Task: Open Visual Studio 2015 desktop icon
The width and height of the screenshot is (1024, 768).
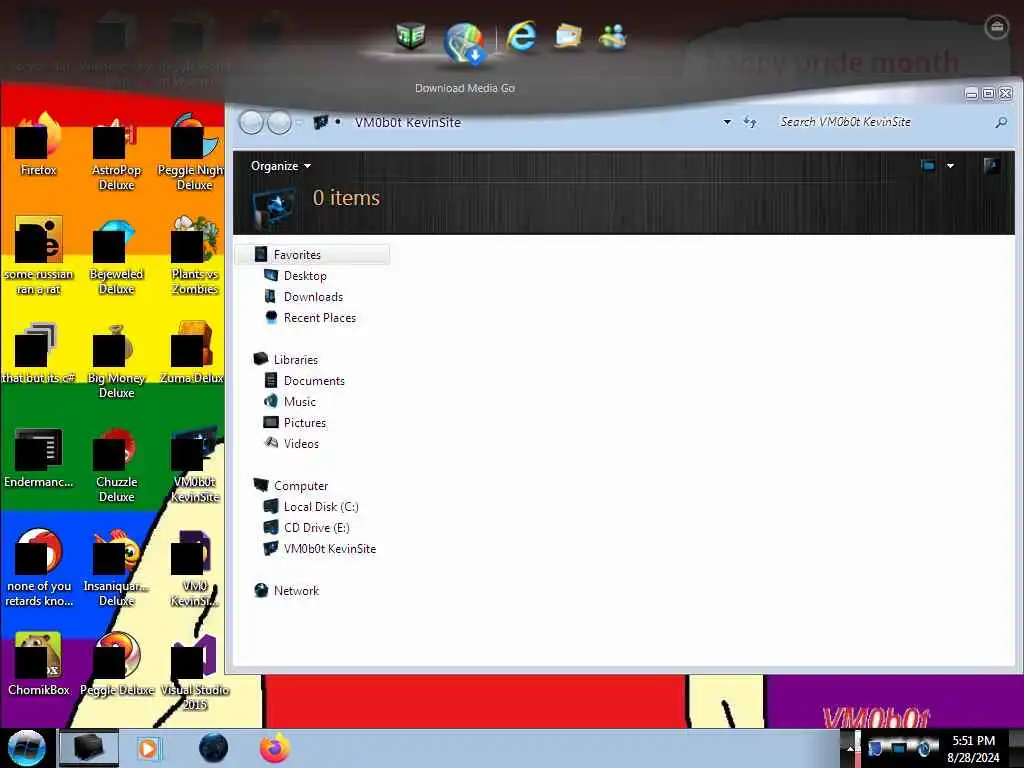Action: [x=194, y=673]
